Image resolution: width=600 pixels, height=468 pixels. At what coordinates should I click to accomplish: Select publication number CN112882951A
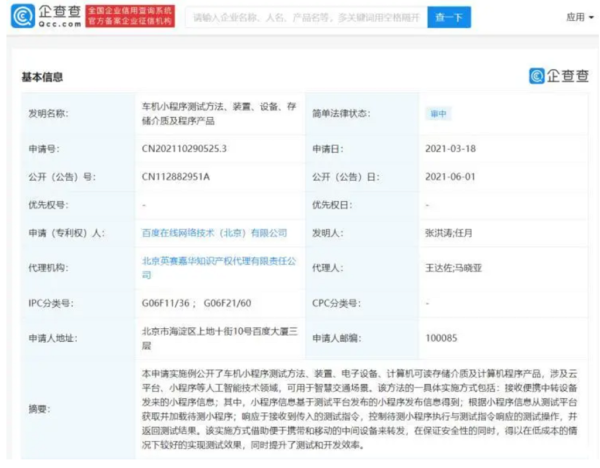[176, 177]
